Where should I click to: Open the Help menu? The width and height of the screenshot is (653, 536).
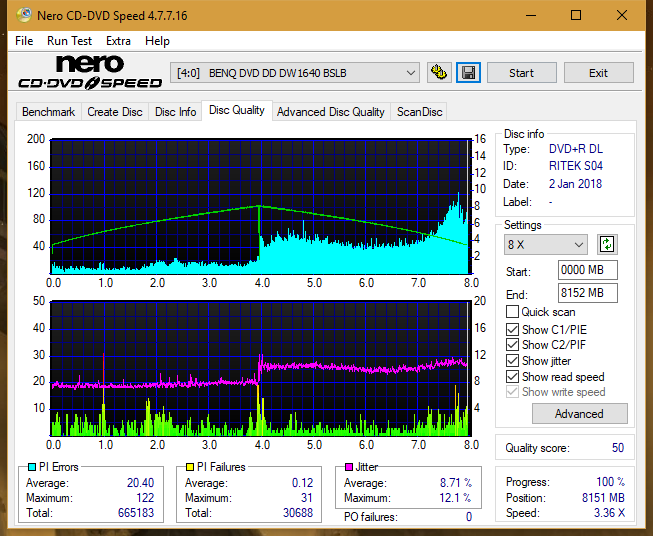(157, 41)
